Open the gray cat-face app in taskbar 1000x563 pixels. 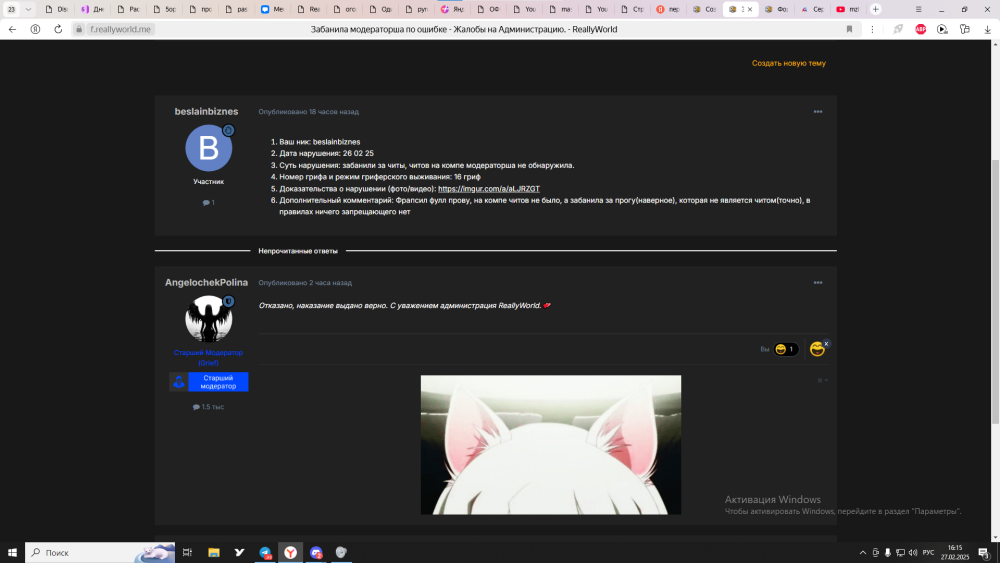point(341,552)
